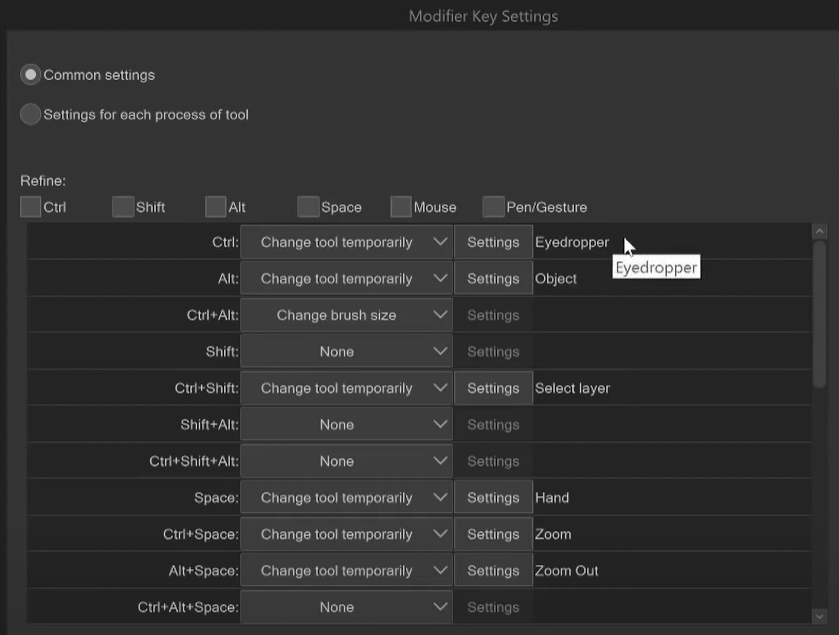Expand the Space modifier action dropdown
Screen dimensions: 839x635
click(x=346, y=498)
